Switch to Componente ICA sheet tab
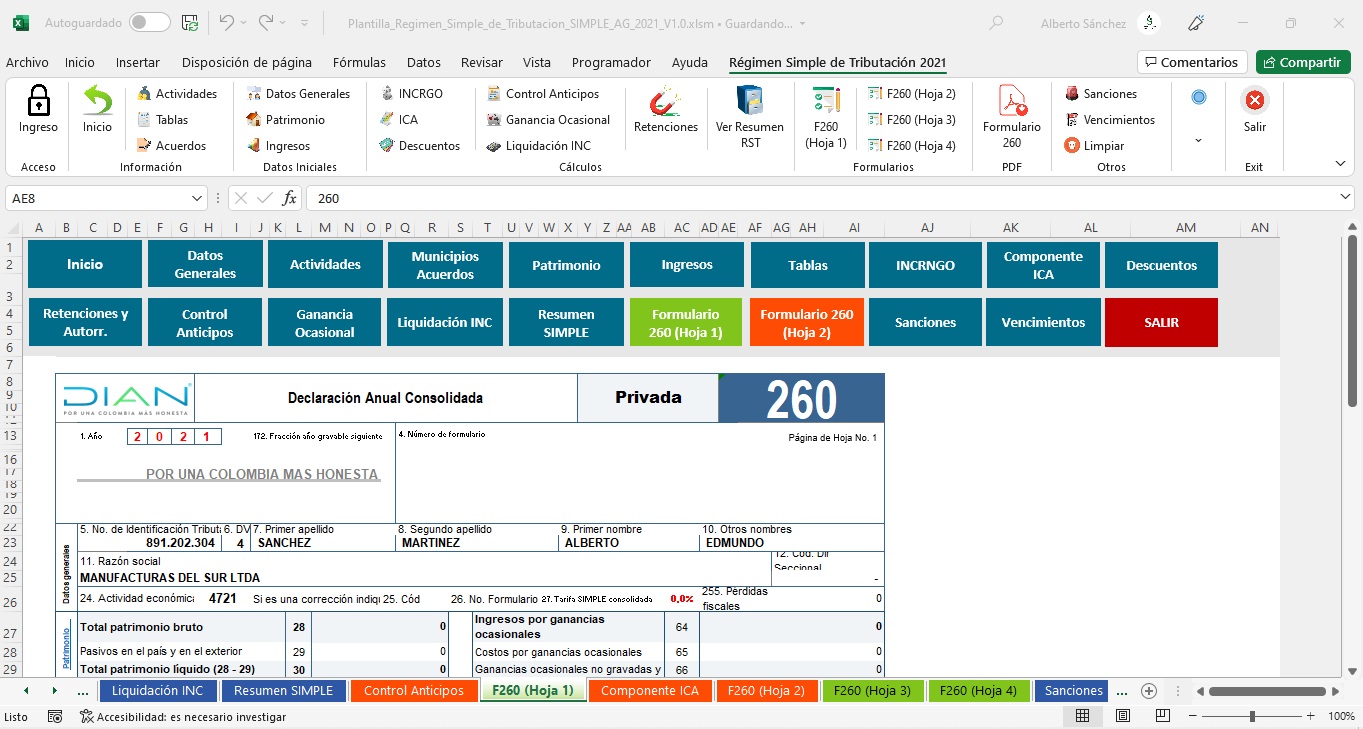The width and height of the screenshot is (1363, 729). [650, 691]
